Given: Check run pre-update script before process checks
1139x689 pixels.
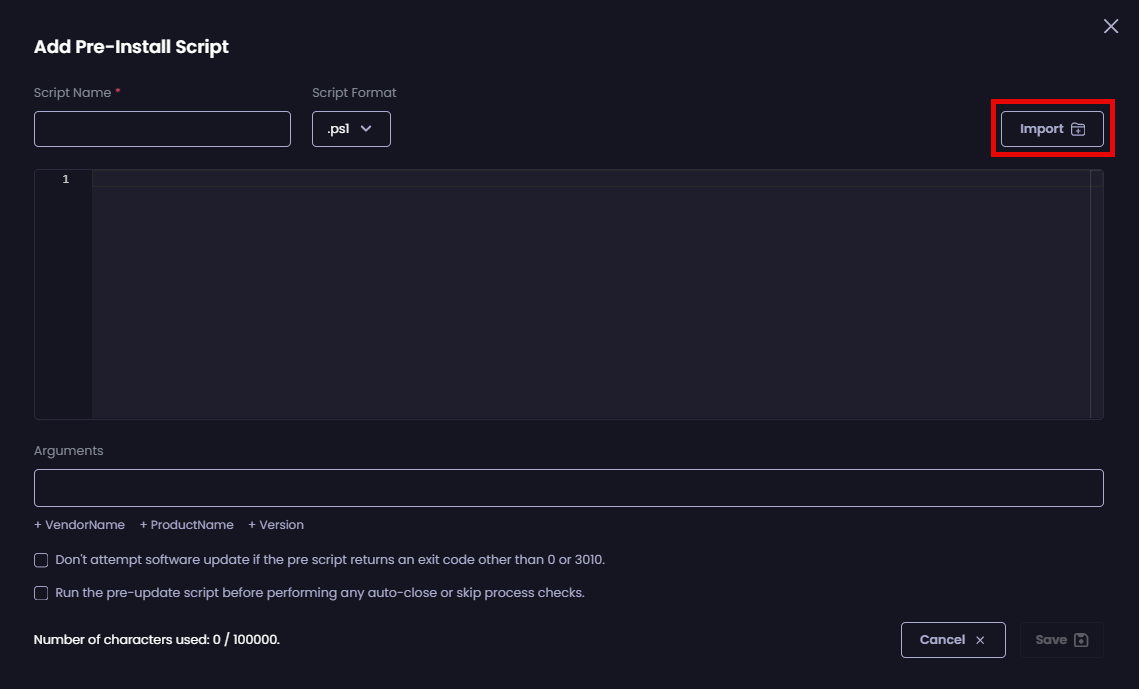Looking at the screenshot, I should click(x=41, y=593).
